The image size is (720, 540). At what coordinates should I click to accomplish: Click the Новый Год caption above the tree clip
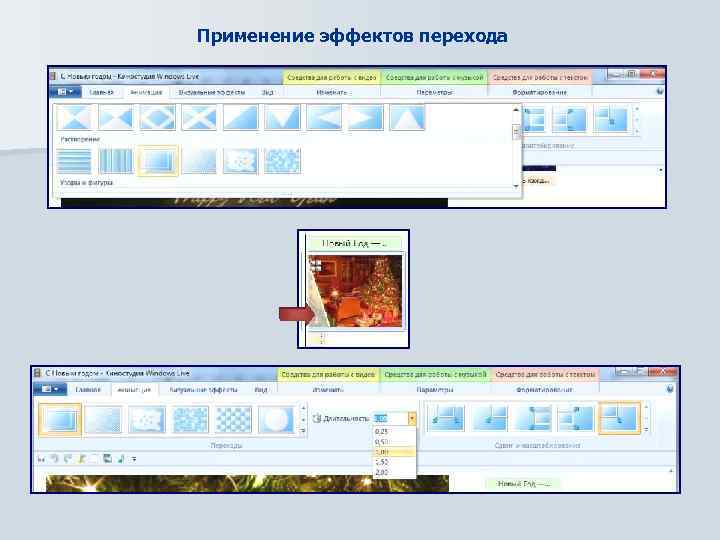354,243
